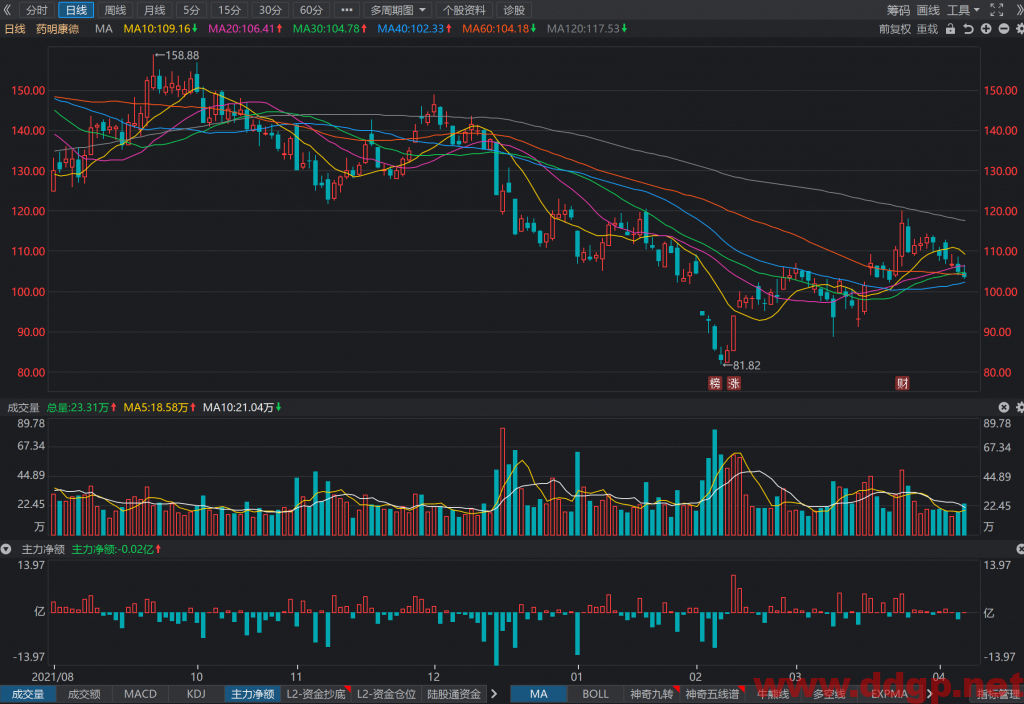The height and width of the screenshot is (704, 1024).
Task: Click the 81.82 low price label
Action: (746, 365)
